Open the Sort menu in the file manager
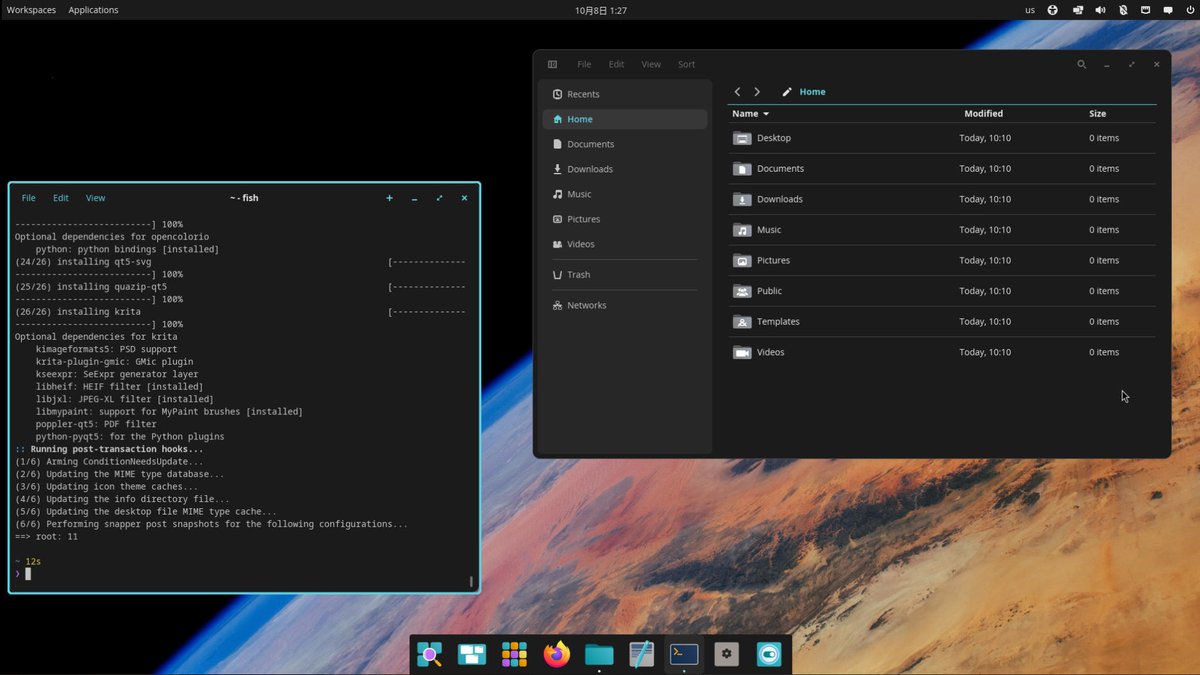This screenshot has height=675, width=1200. (x=686, y=64)
